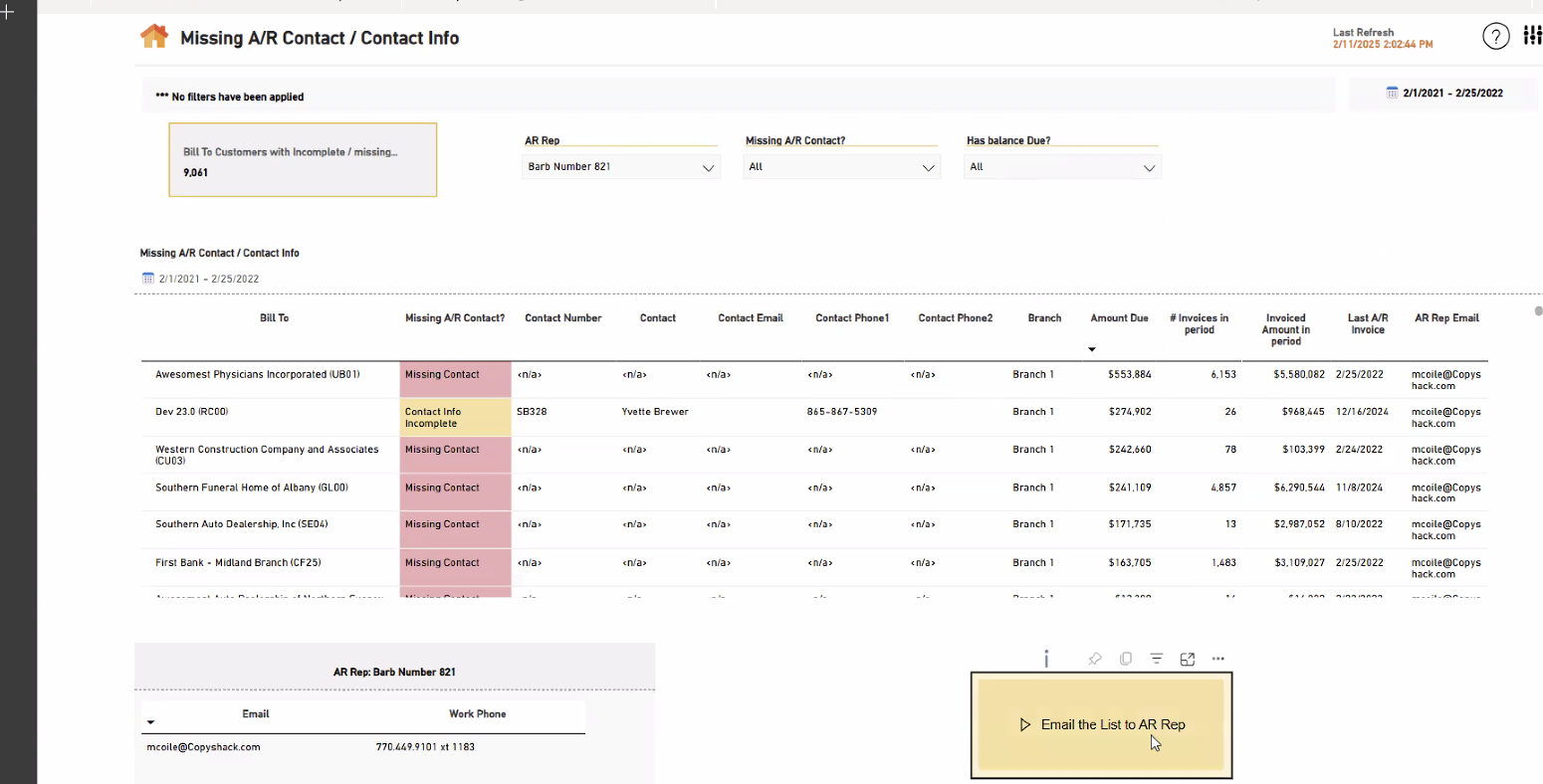Click the # Invoices in period header
Image resolution: width=1543 pixels, height=784 pixels.
(1199, 324)
